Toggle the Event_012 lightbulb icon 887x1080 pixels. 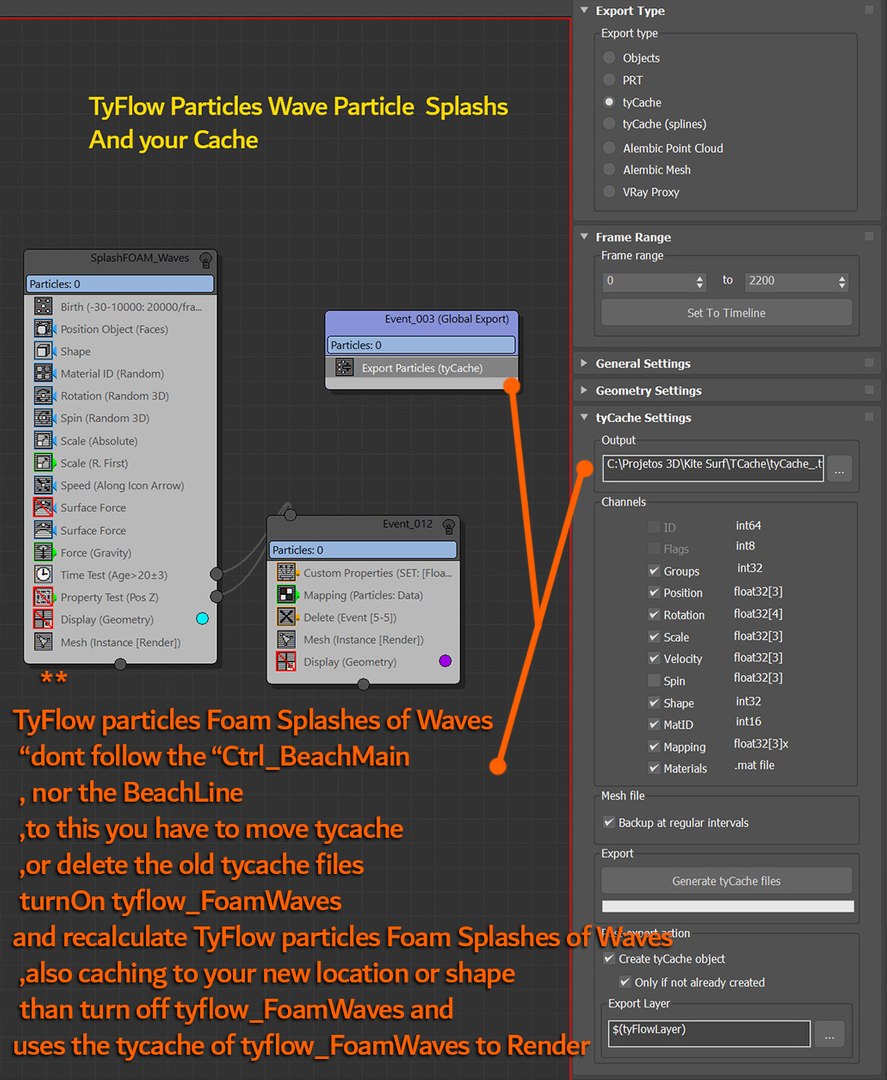point(449,526)
